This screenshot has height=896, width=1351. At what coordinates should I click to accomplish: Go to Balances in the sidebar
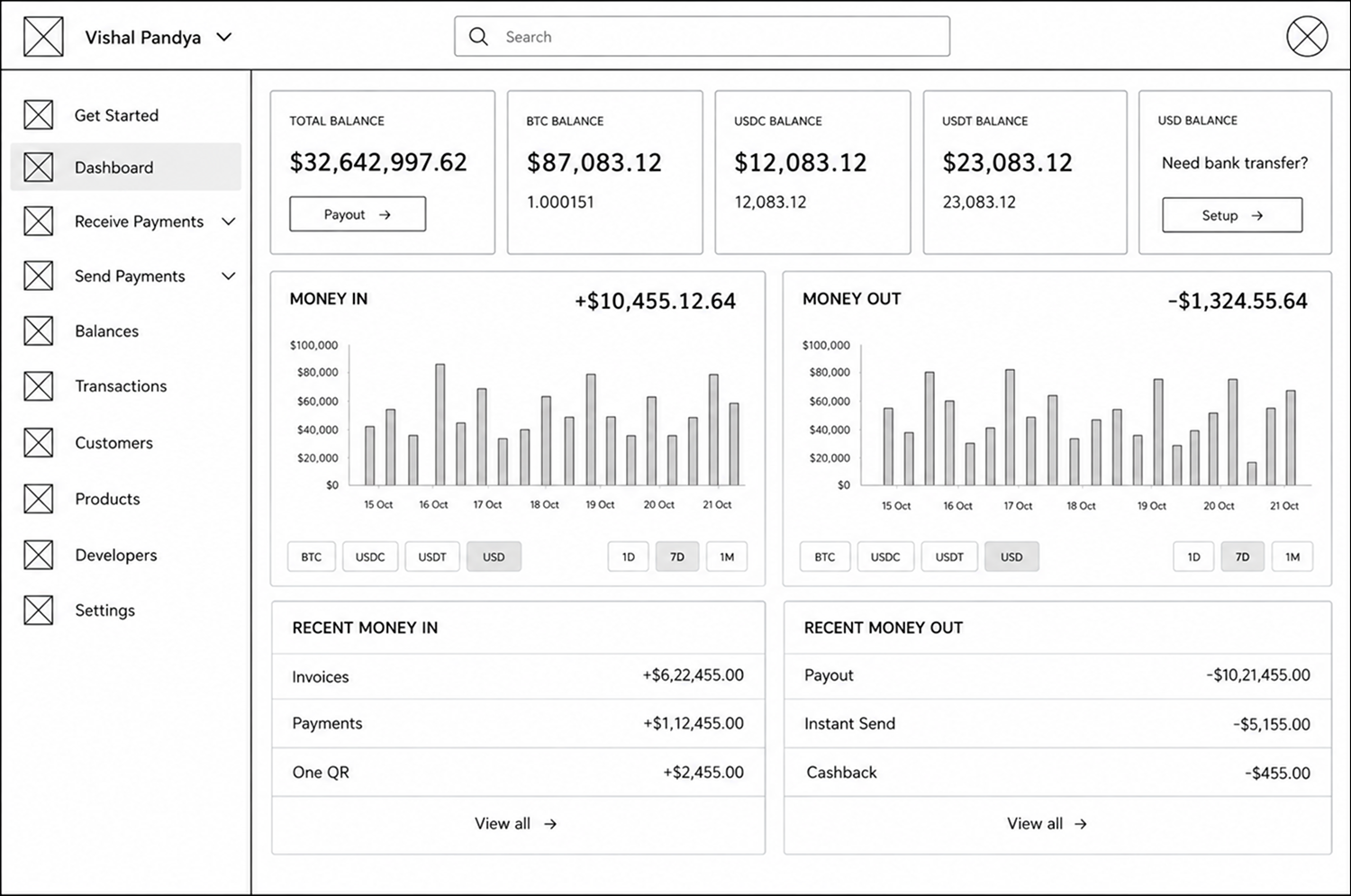pos(126,331)
